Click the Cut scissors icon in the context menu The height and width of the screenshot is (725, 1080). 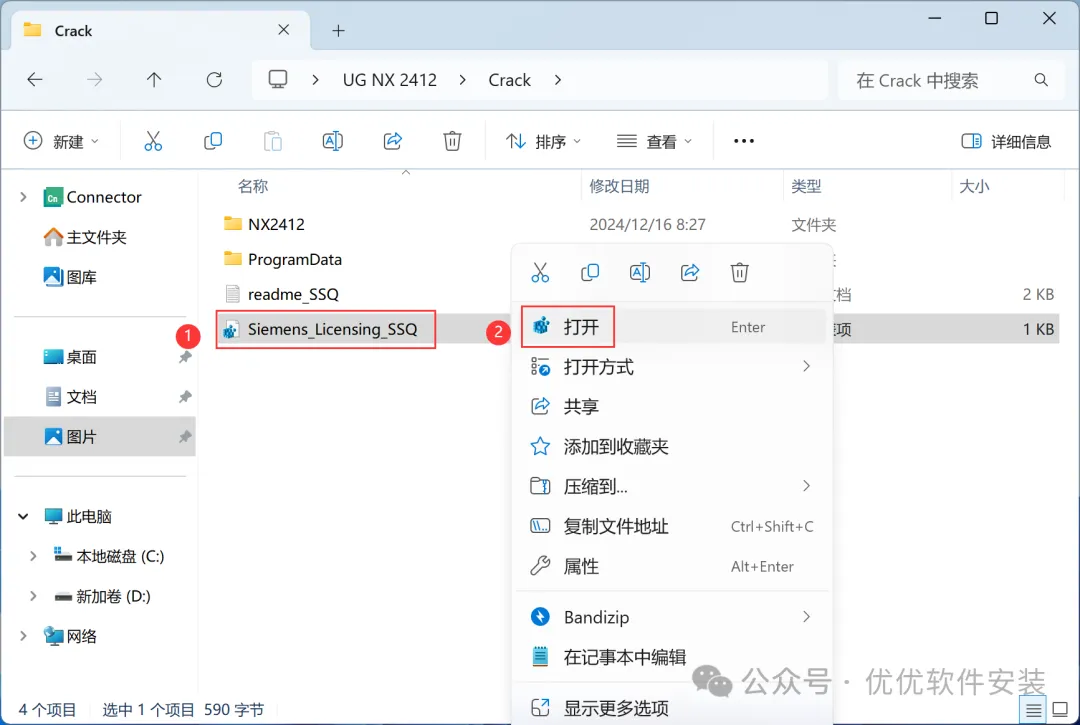tap(540, 273)
